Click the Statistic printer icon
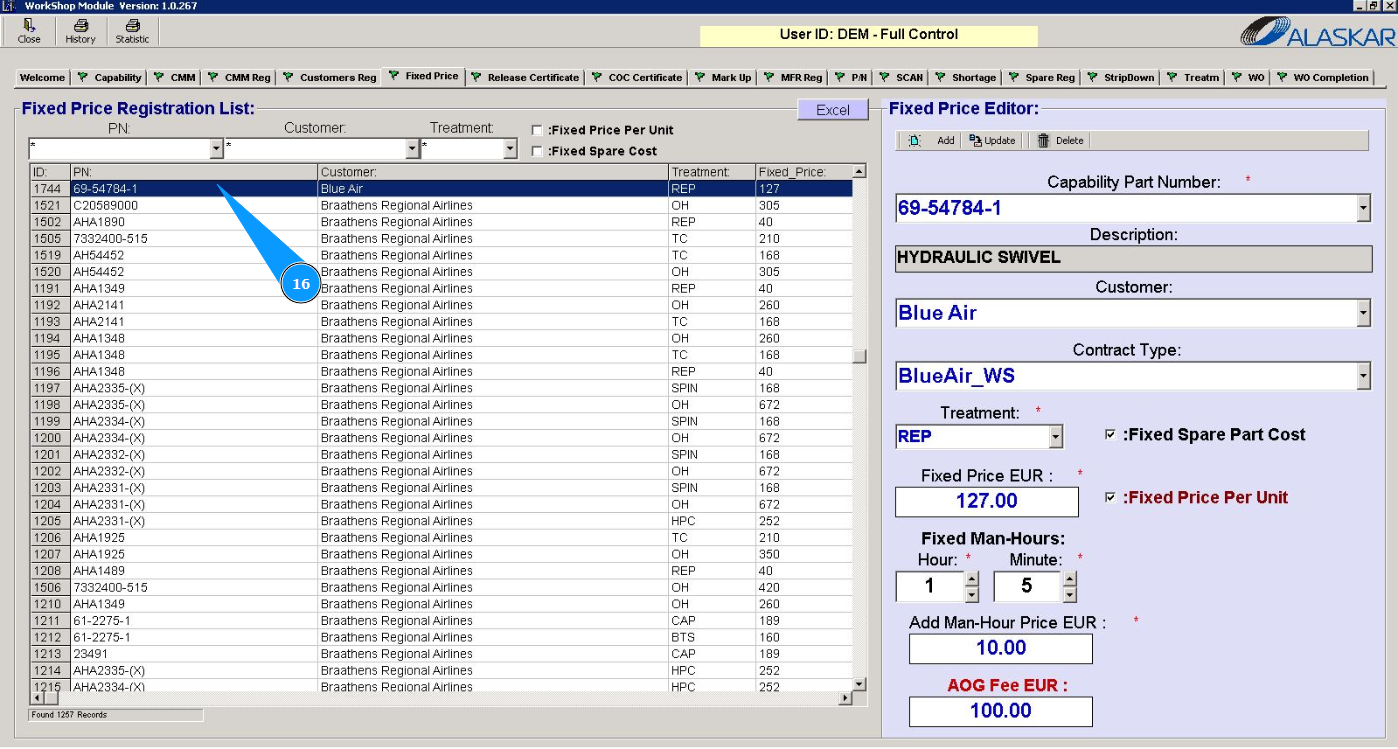The image size is (1398, 749). tap(132, 26)
